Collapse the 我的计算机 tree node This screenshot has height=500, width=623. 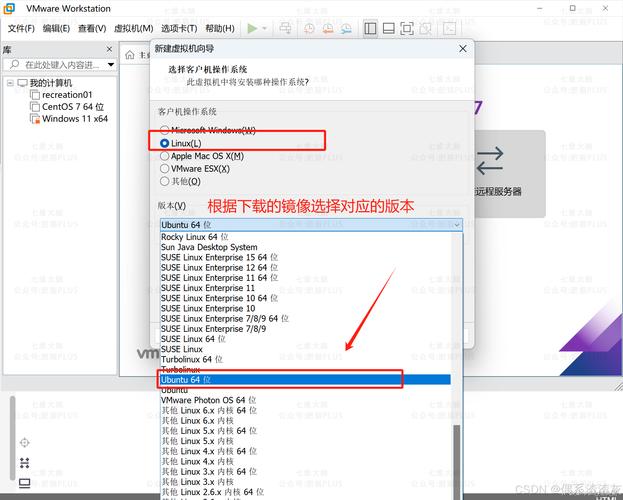[x=10, y=83]
